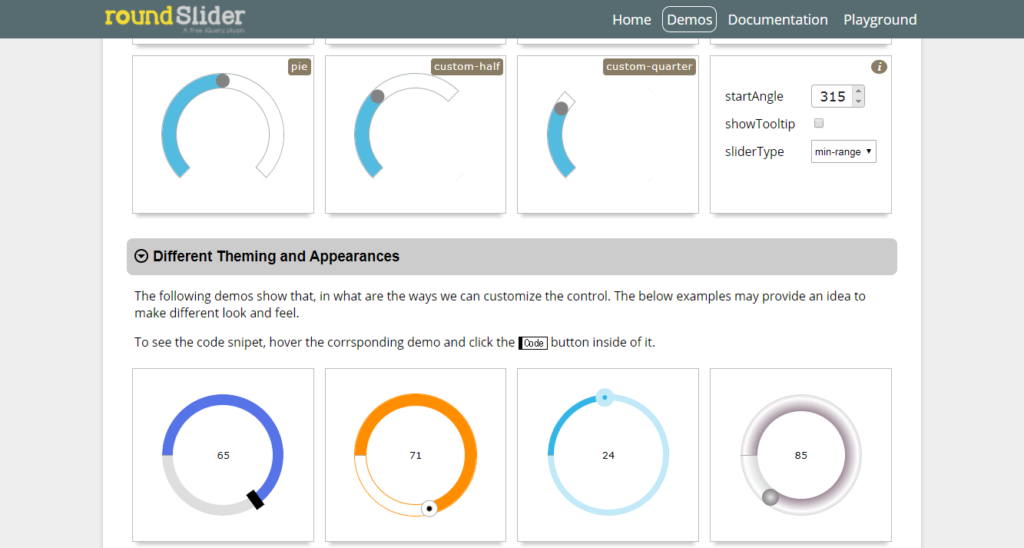Click the light blue slider handle
Image resolution: width=1024 pixels, height=548 pixels.
[x=604, y=398]
